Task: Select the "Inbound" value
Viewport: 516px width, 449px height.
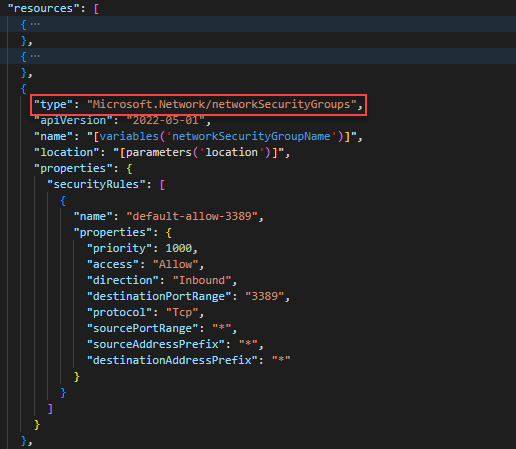Action: coord(202,280)
